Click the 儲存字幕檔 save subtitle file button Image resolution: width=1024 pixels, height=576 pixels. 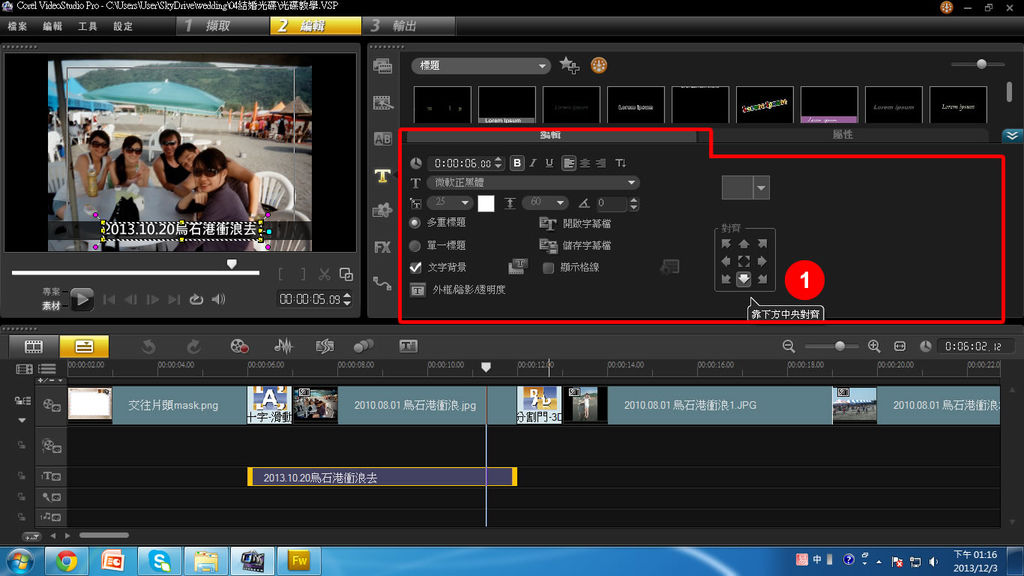point(576,246)
